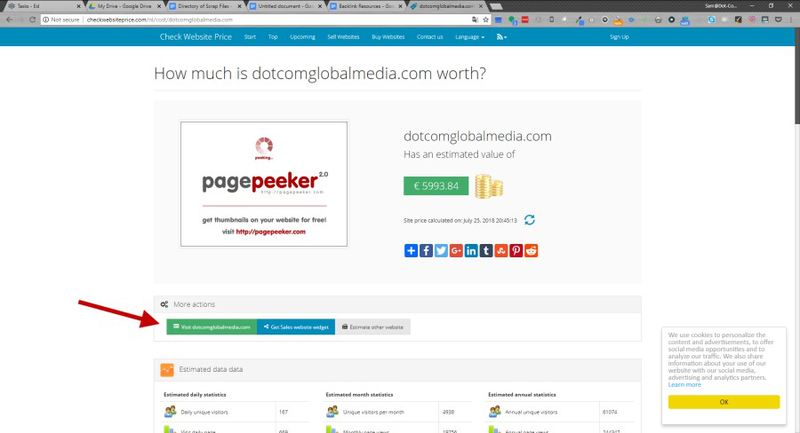Go to the Sell Websites page

(x=345, y=37)
